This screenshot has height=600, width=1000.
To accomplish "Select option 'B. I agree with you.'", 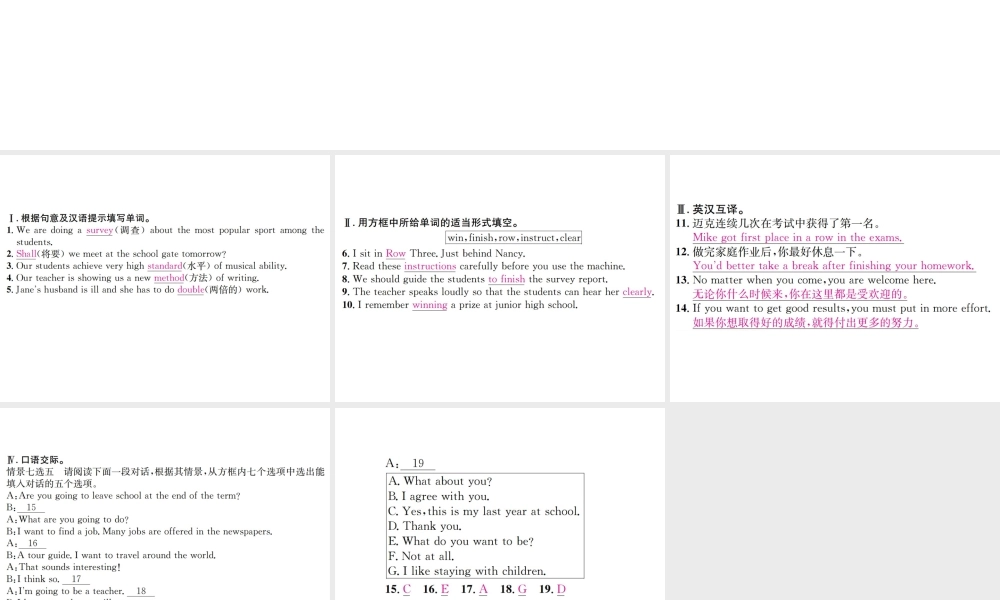I will tap(439, 497).
